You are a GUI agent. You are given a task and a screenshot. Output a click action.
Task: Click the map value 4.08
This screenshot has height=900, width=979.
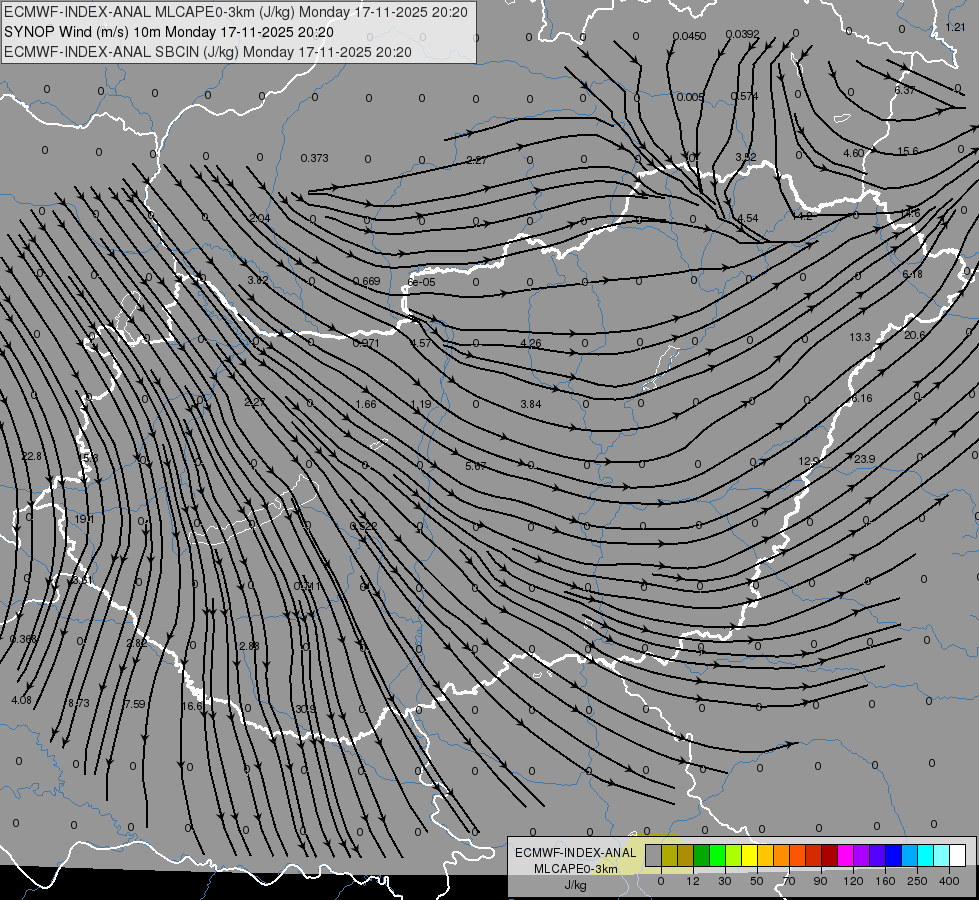coord(21,700)
